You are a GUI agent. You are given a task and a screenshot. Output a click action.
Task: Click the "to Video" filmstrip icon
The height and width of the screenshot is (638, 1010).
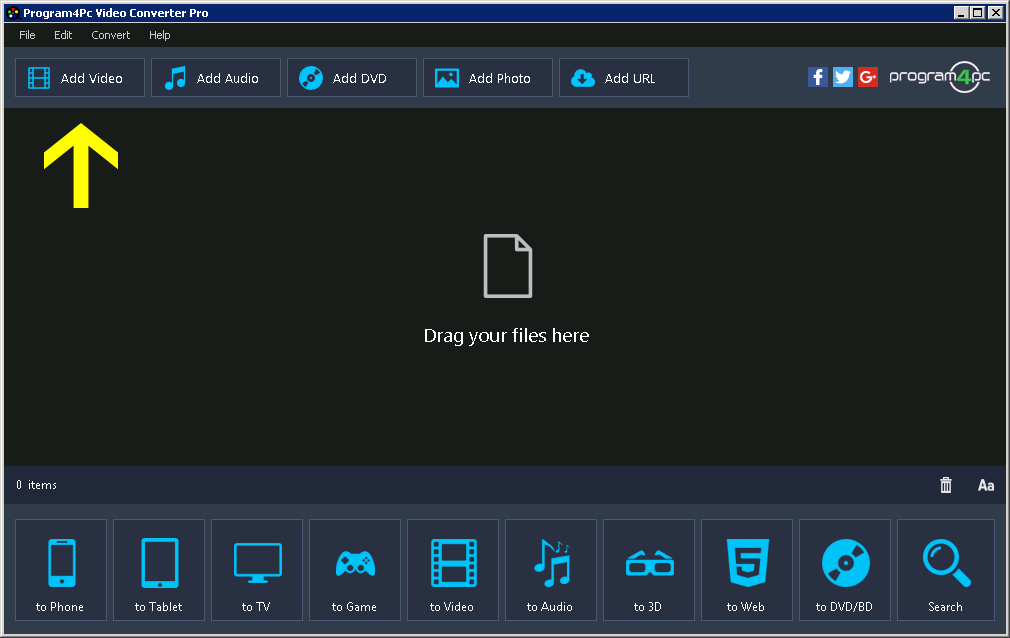tap(452, 570)
